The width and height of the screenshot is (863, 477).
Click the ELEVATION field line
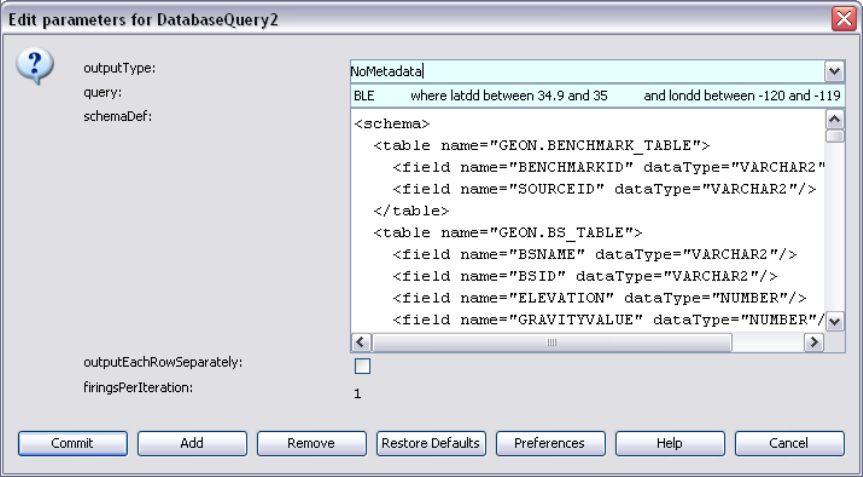coord(599,298)
